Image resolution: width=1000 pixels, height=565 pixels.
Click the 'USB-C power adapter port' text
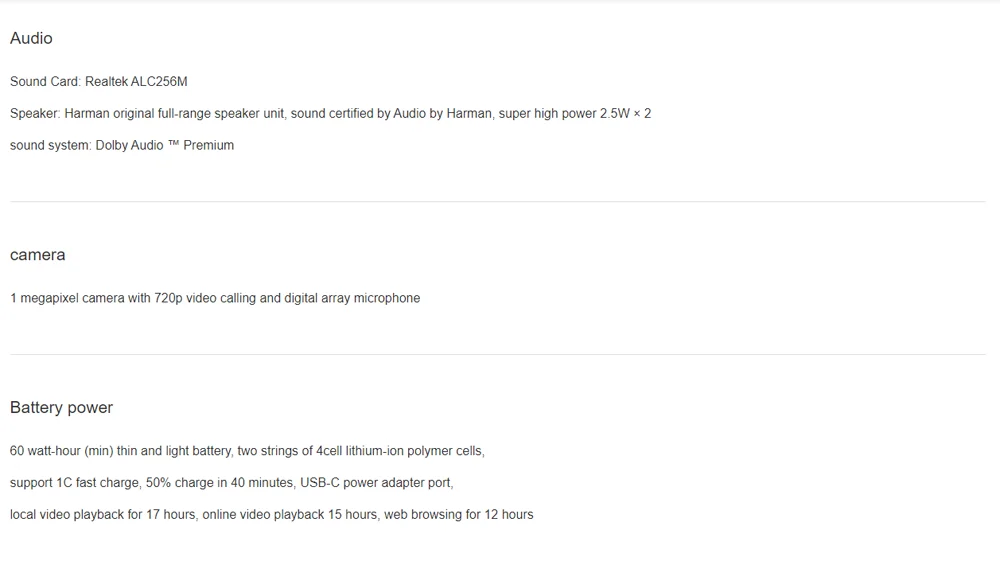(376, 483)
